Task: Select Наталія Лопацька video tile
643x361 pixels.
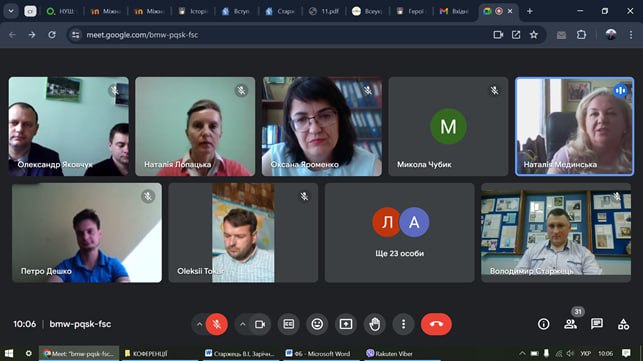Action: pos(195,126)
